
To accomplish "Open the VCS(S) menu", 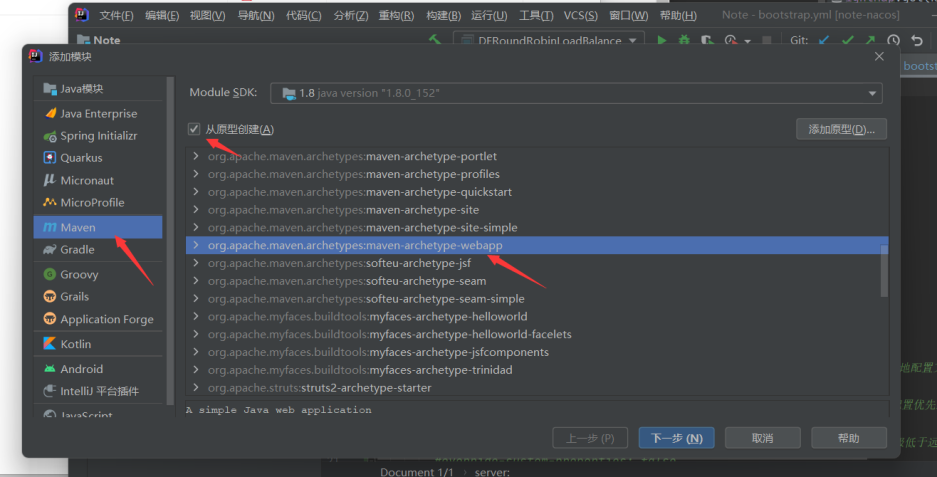I will point(581,16).
